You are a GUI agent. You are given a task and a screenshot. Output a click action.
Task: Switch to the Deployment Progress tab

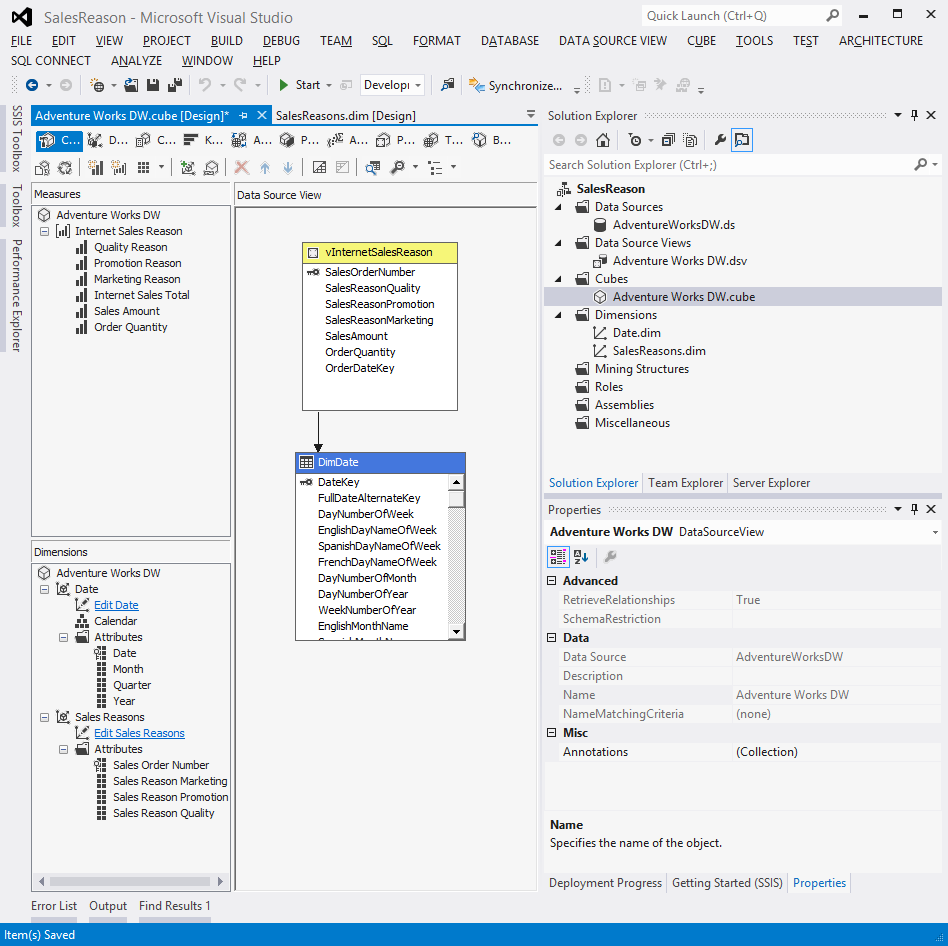(605, 883)
